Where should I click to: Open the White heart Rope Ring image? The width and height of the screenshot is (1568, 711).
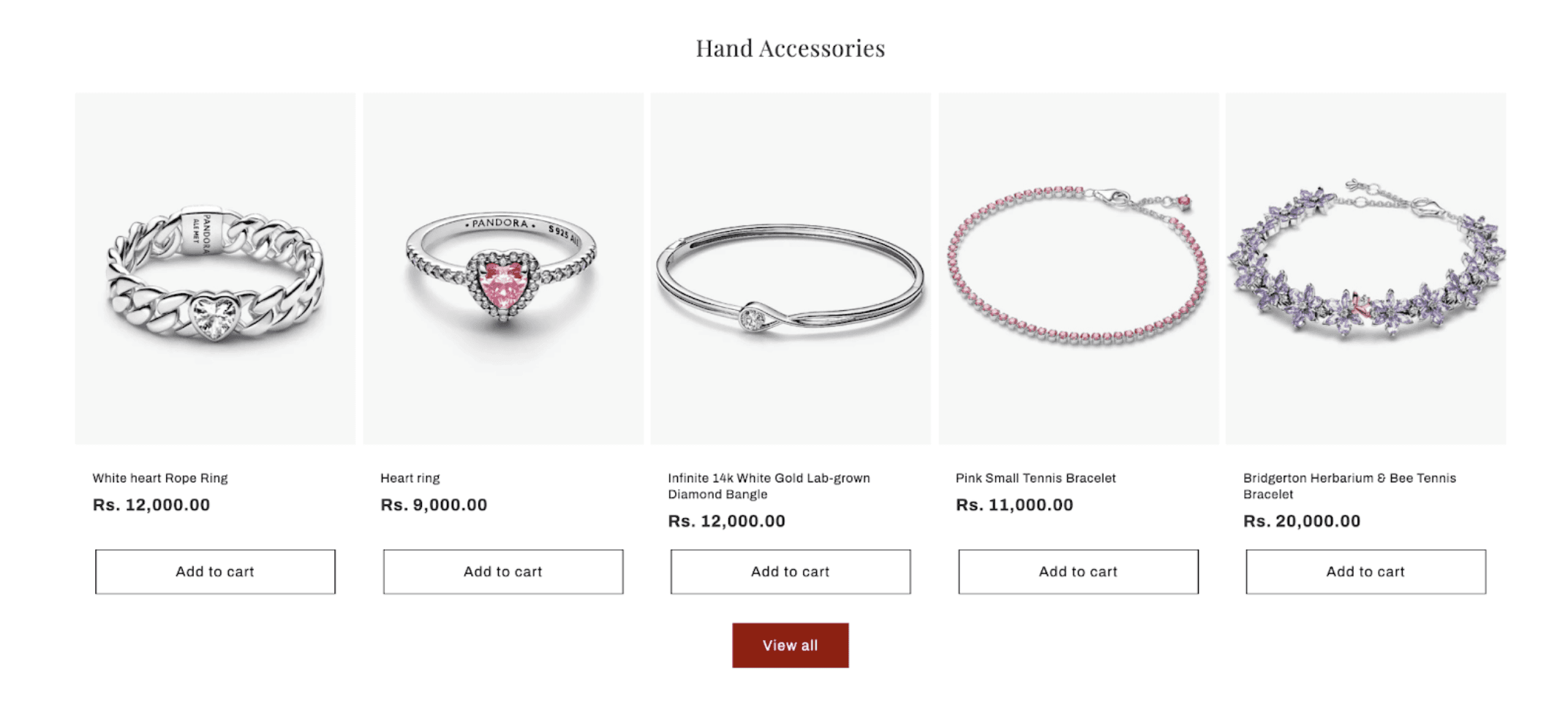[x=215, y=268]
